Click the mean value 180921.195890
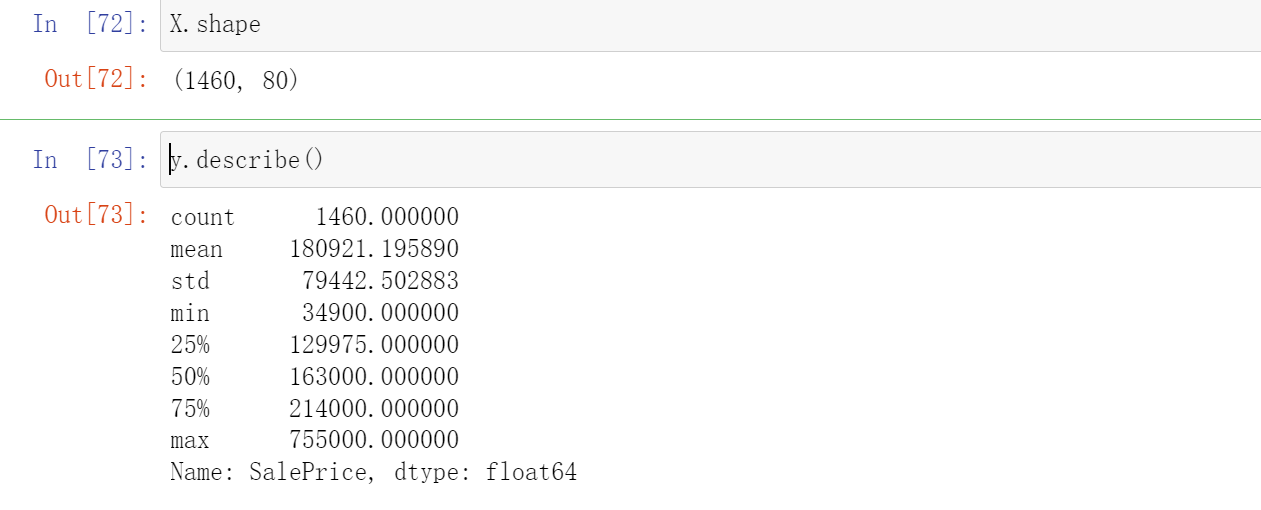Image resolution: width=1261 pixels, height=510 pixels. click(374, 249)
